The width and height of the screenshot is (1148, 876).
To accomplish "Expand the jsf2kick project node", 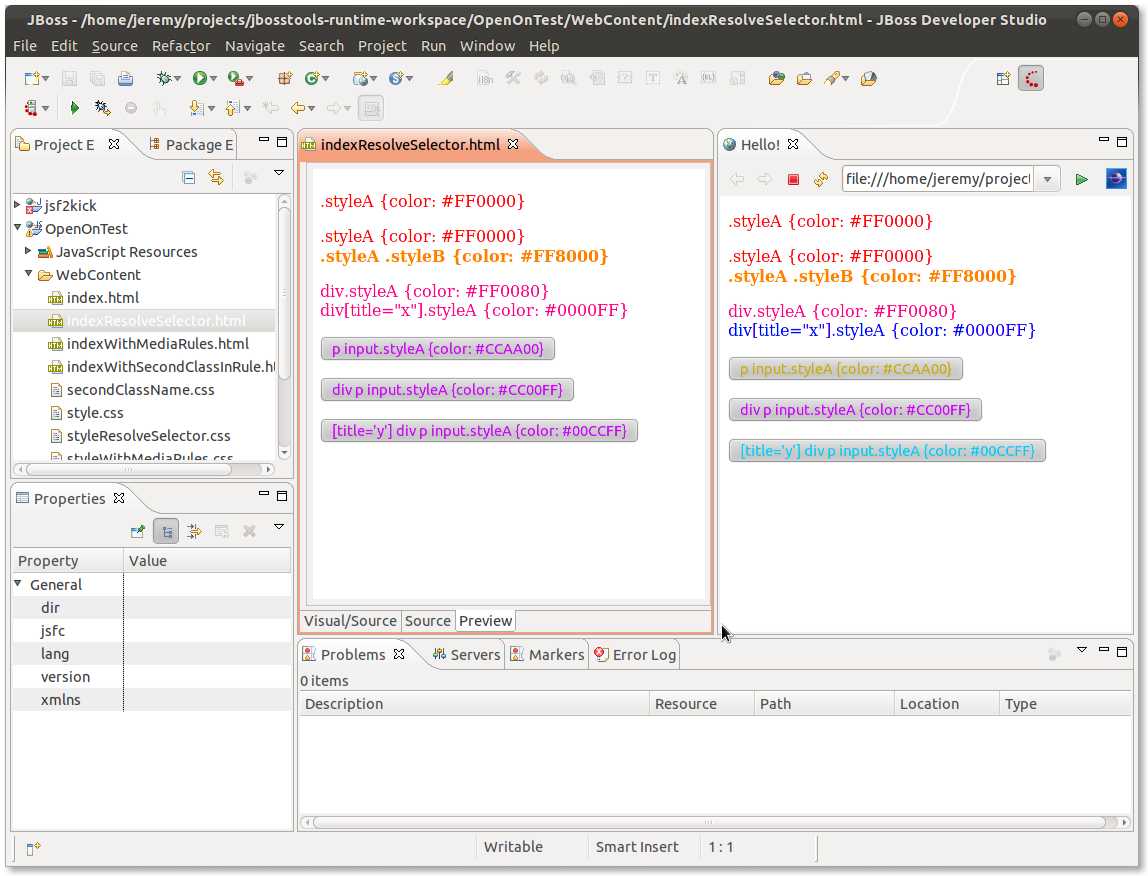I will tap(18, 205).
